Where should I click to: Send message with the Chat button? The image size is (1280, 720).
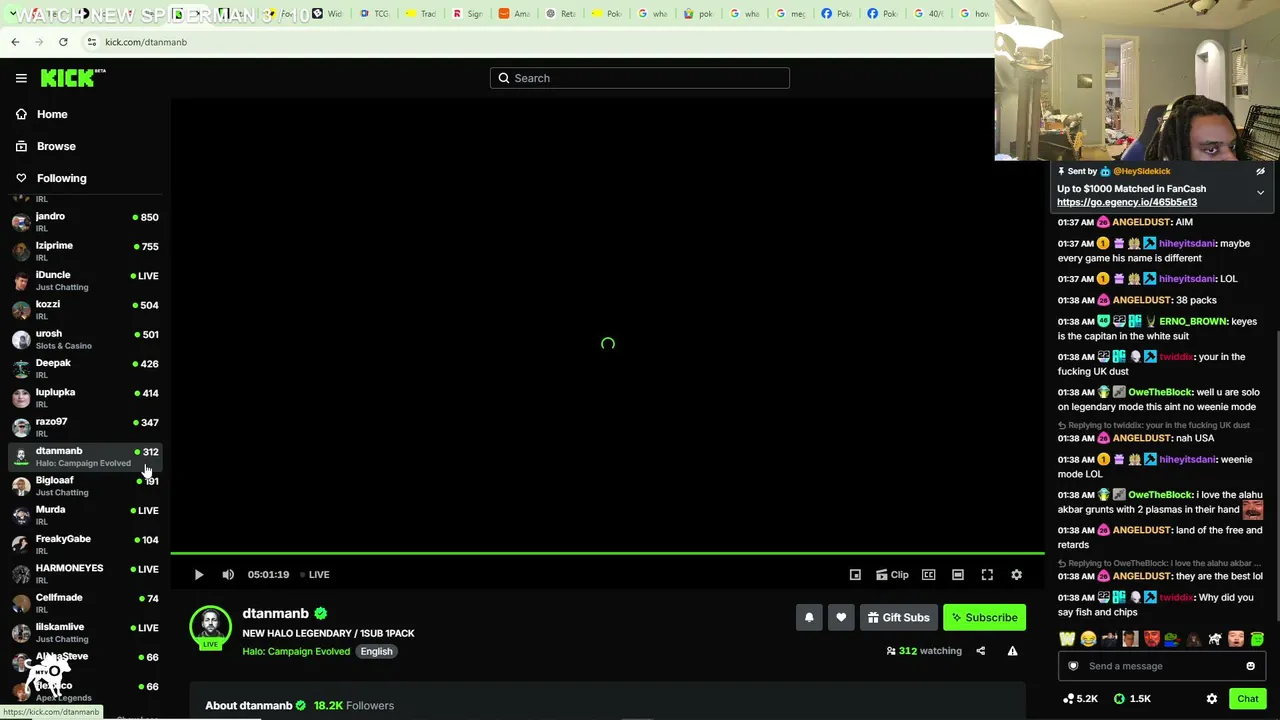pyautogui.click(x=1248, y=699)
